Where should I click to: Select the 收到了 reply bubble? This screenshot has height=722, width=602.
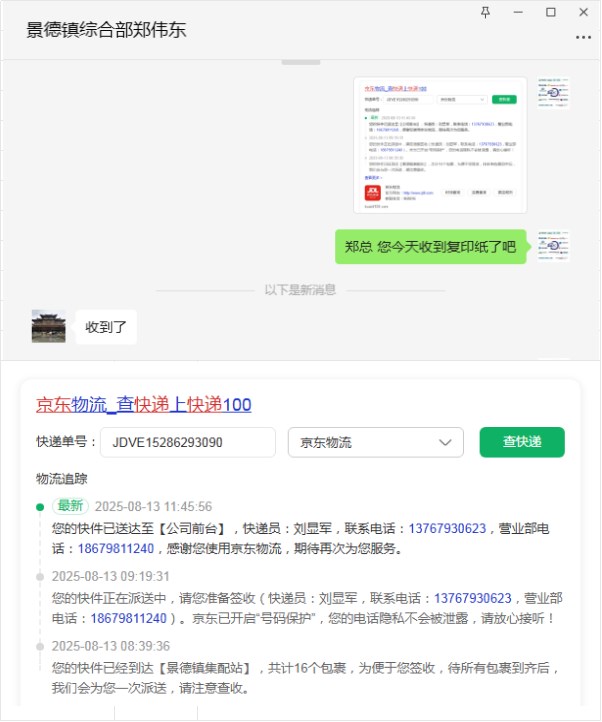(x=106, y=327)
